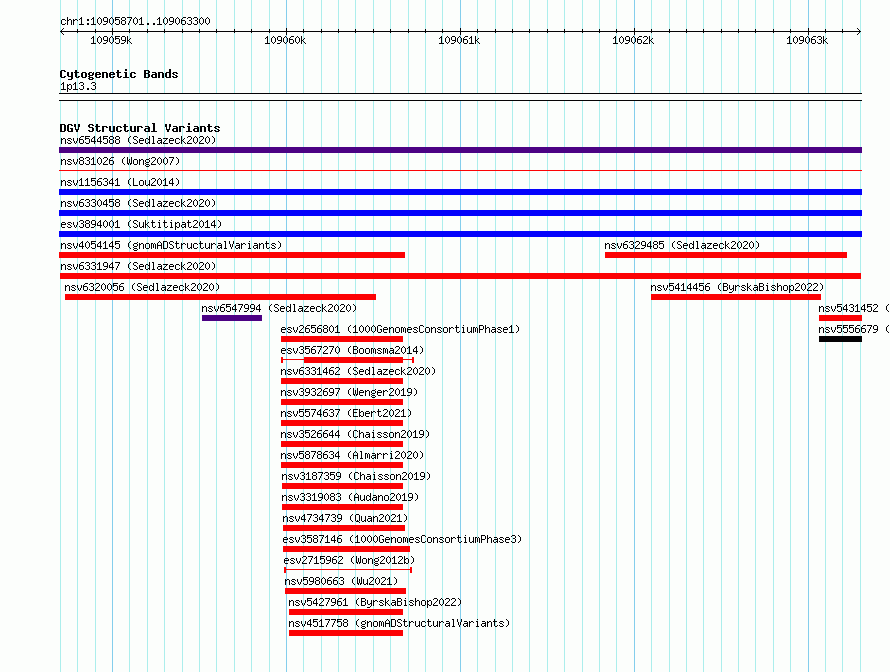
Task: Click the 109062k ruler tick label
Action: coord(633,40)
